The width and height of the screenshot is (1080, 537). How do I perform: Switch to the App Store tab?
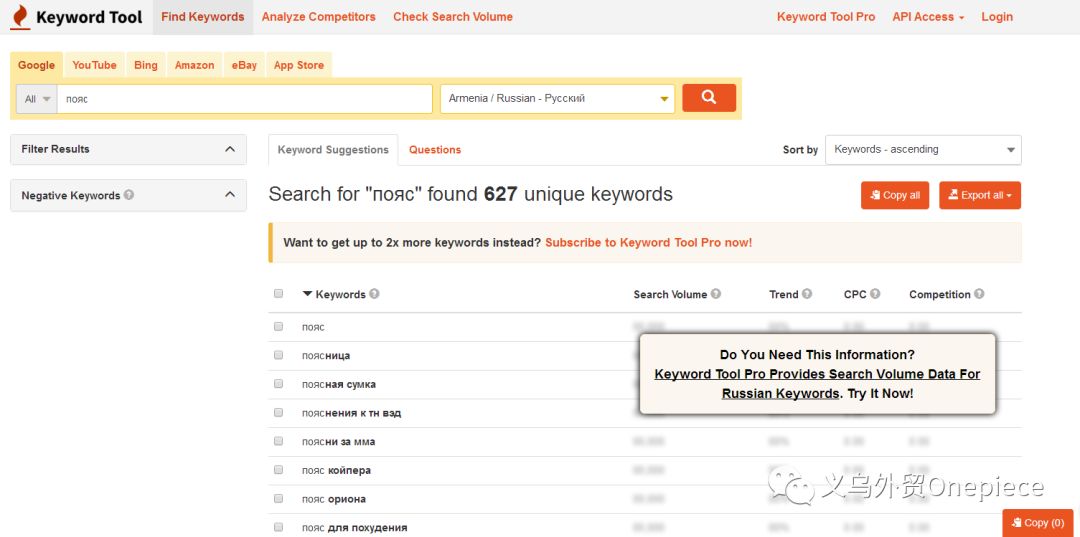click(298, 65)
